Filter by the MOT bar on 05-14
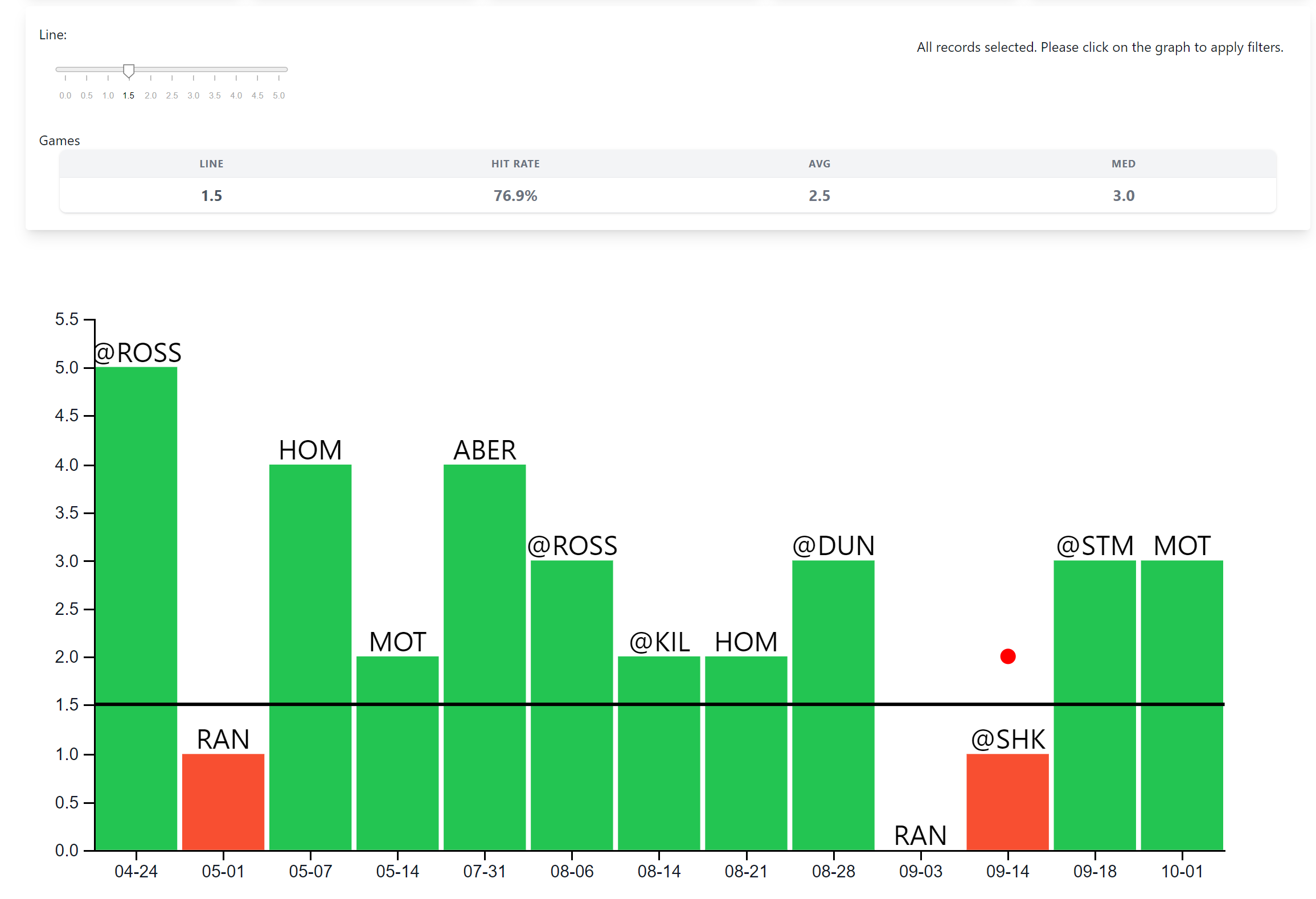The height and width of the screenshot is (899, 1316). 397,753
